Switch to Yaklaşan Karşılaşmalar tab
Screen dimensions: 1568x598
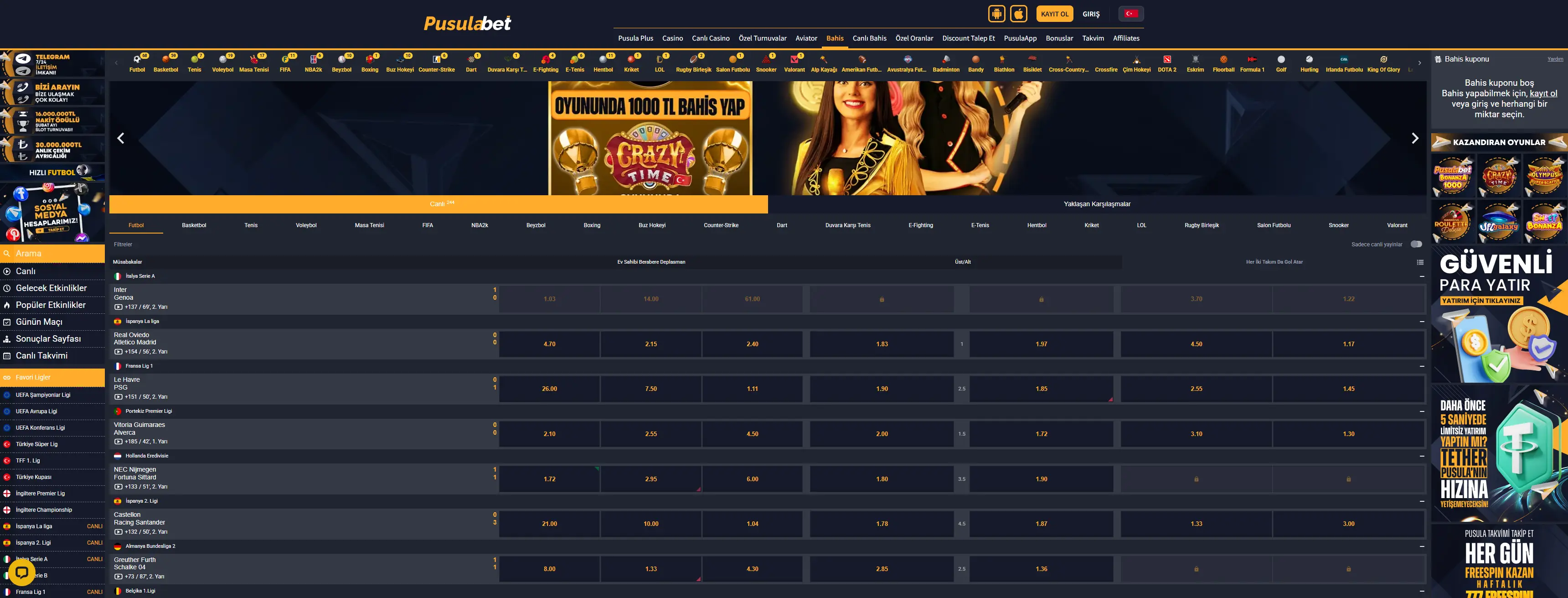point(1096,204)
